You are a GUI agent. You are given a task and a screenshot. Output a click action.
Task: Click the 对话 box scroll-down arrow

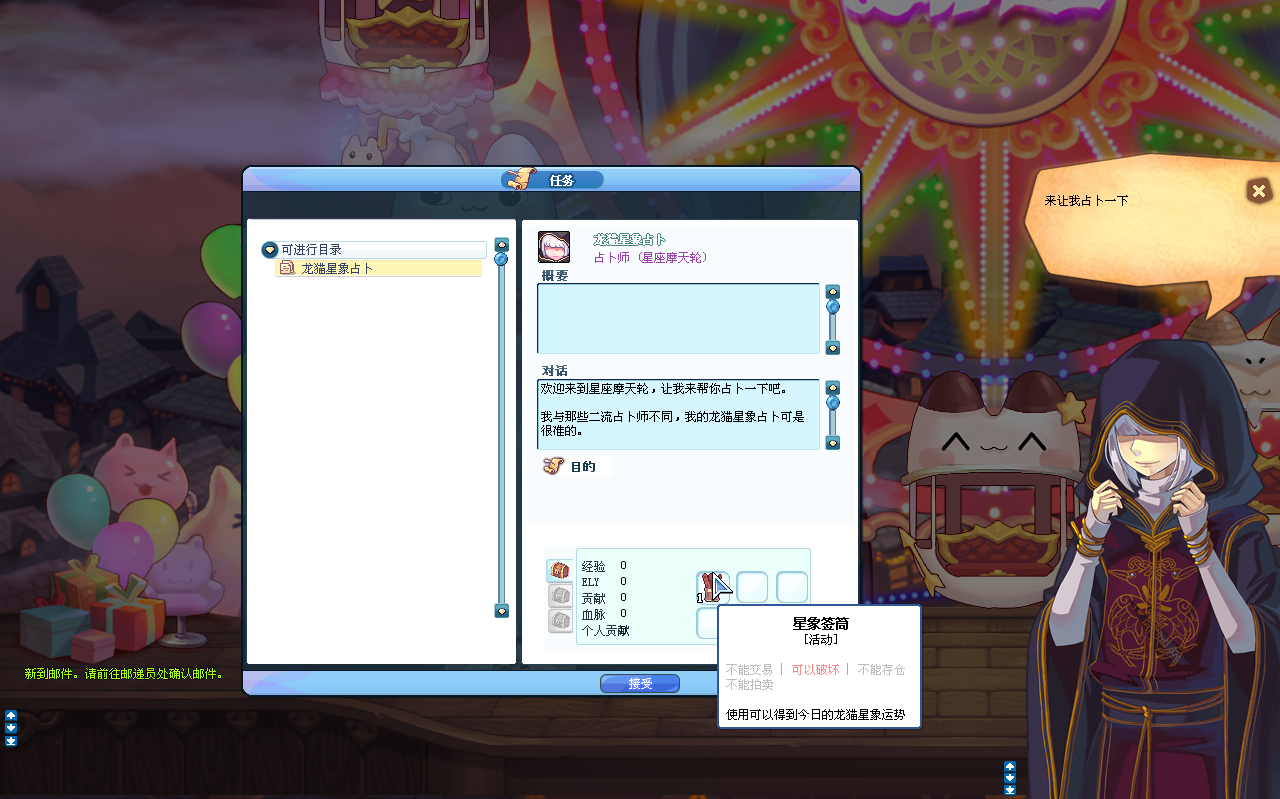tap(833, 443)
